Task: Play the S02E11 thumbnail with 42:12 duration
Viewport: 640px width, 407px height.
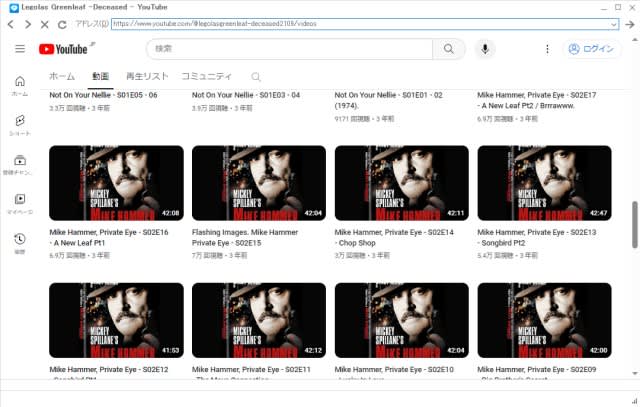Action: tap(259, 320)
